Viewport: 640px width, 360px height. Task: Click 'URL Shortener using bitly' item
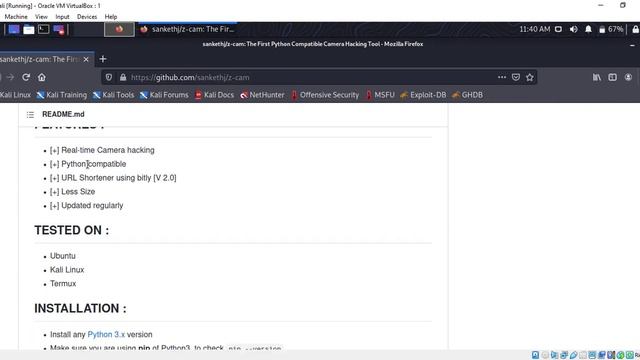[x=113, y=178]
